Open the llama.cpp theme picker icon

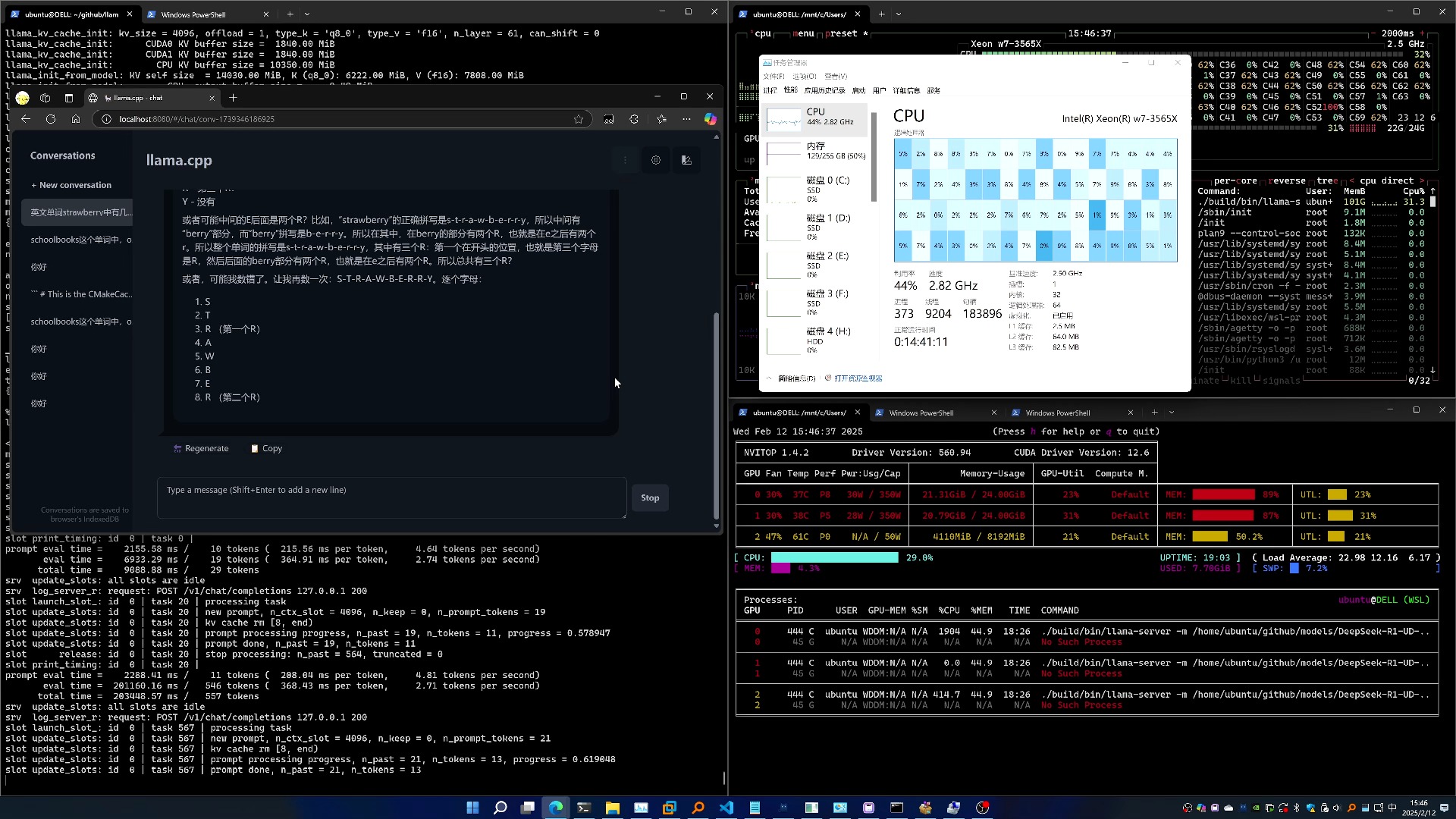686,160
